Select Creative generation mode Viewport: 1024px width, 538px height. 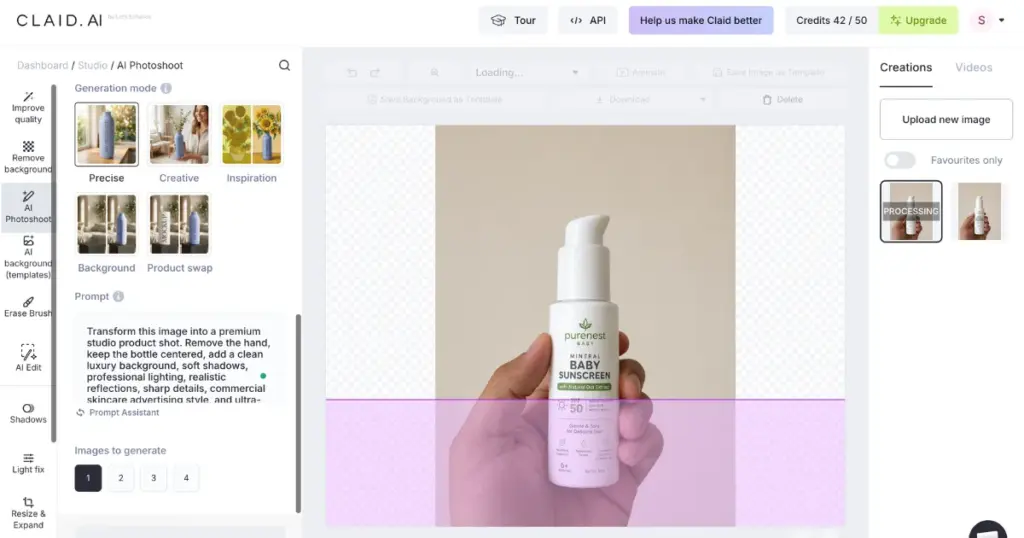(x=179, y=142)
